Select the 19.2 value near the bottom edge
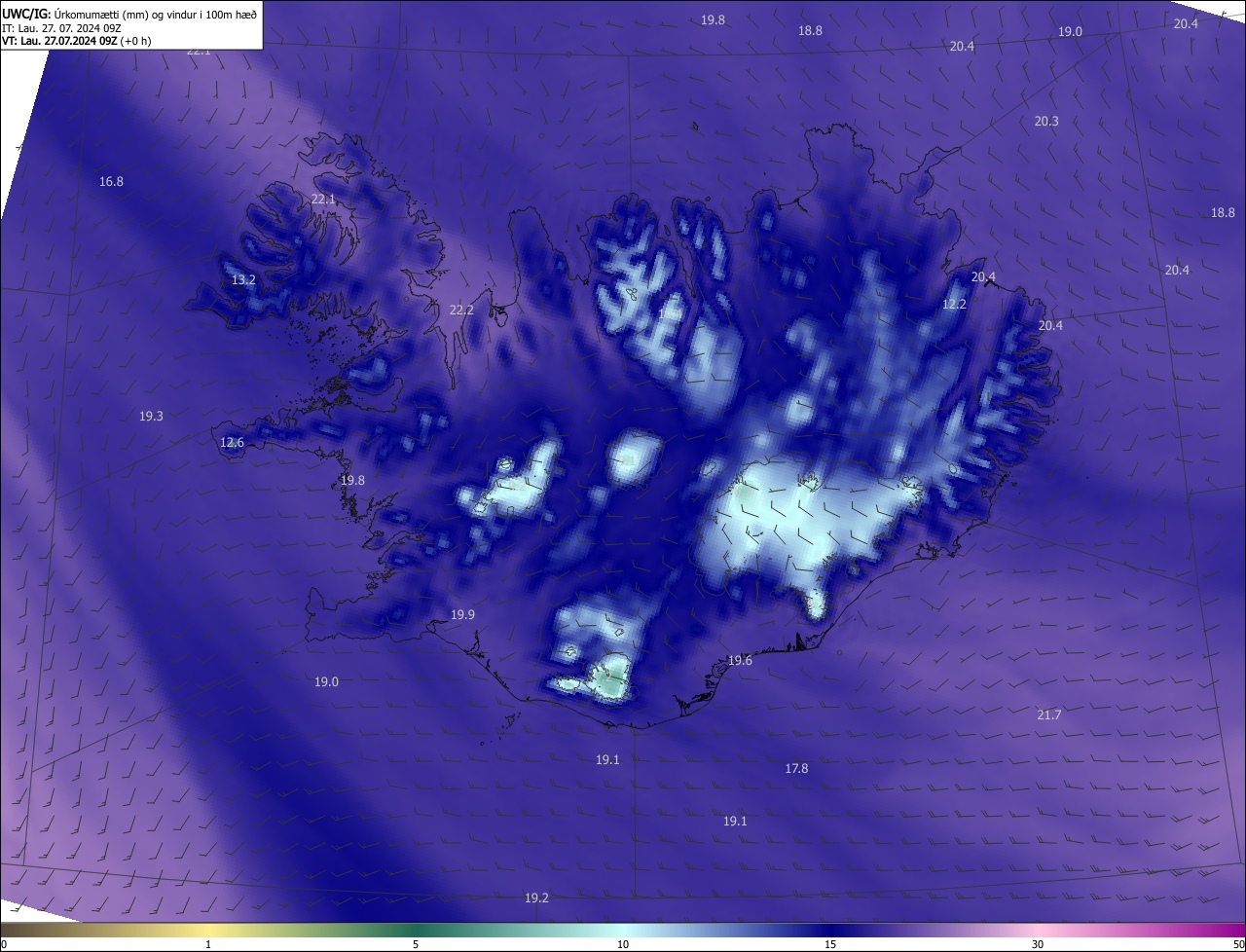1246x952 pixels. pyautogui.click(x=536, y=898)
